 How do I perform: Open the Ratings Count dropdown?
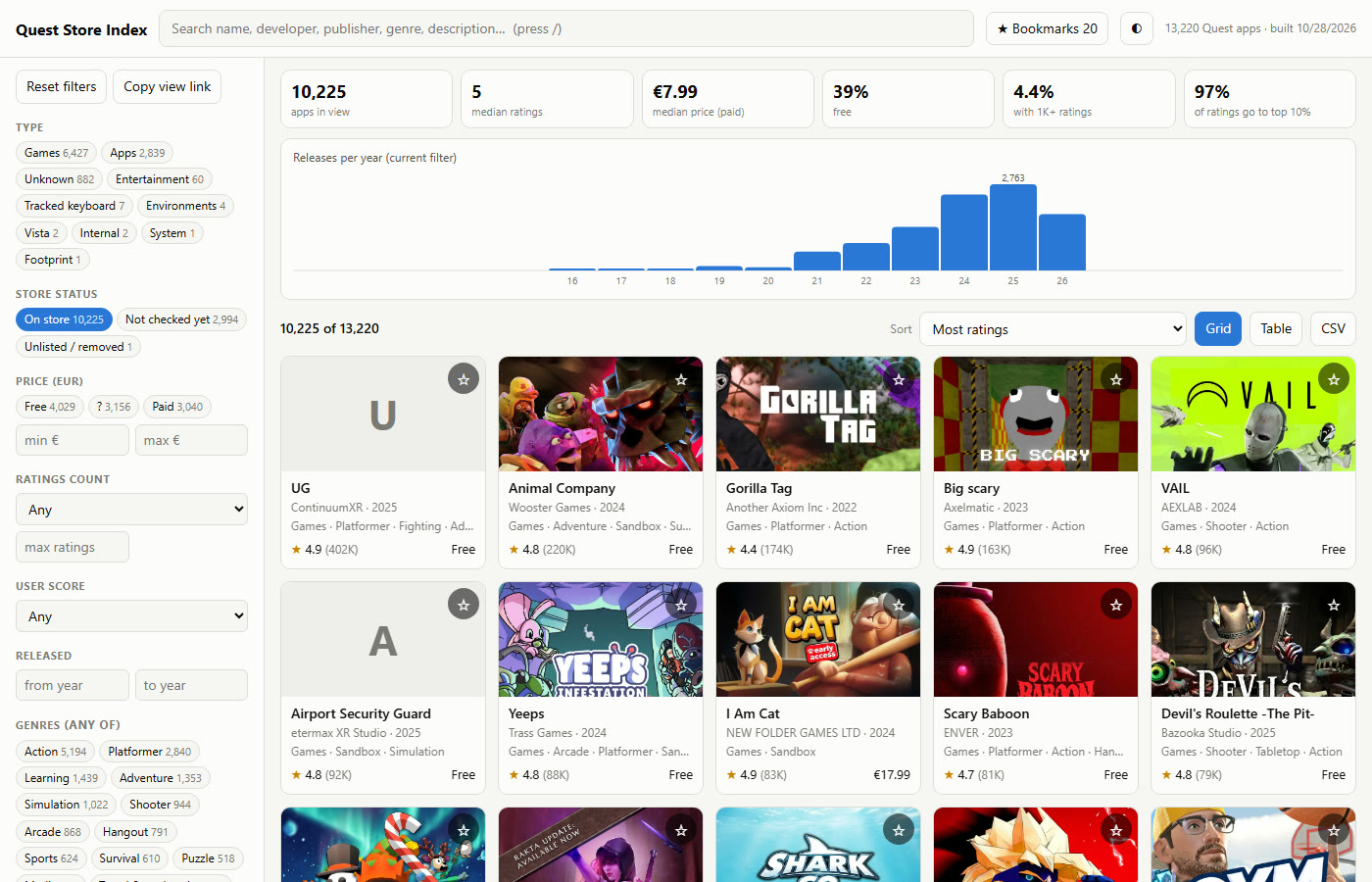coord(131,510)
